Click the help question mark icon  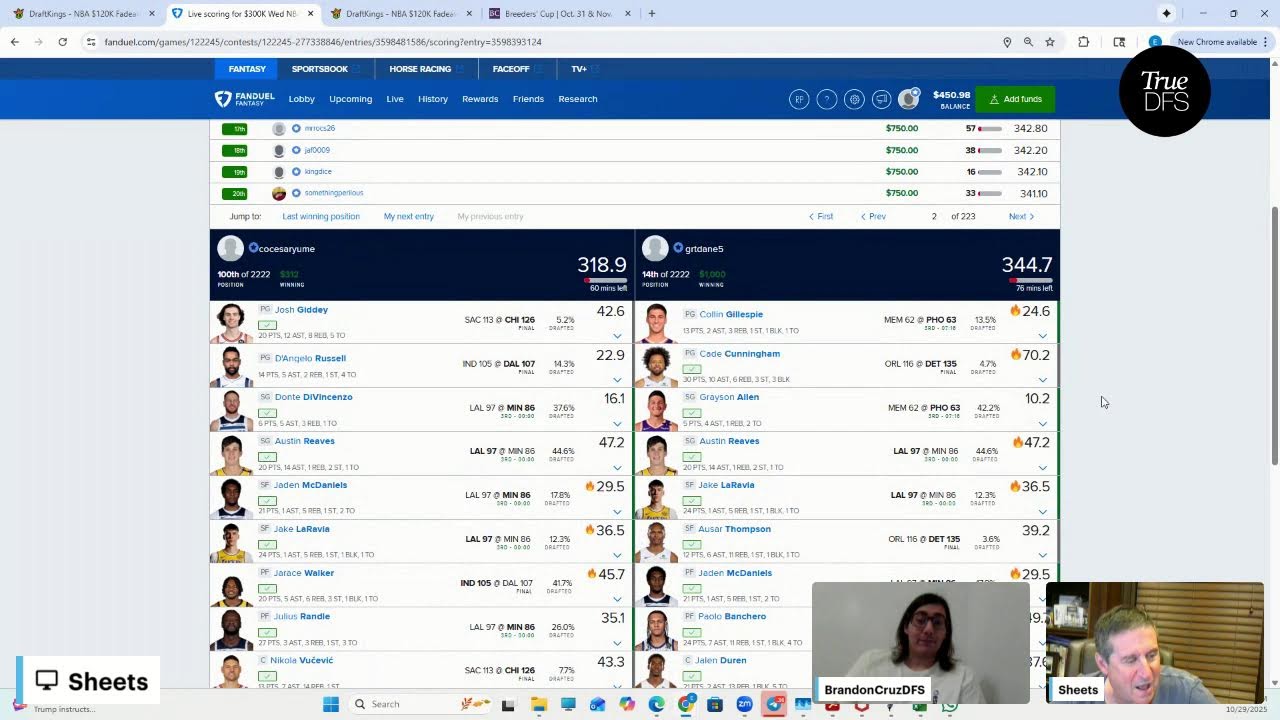(x=826, y=99)
